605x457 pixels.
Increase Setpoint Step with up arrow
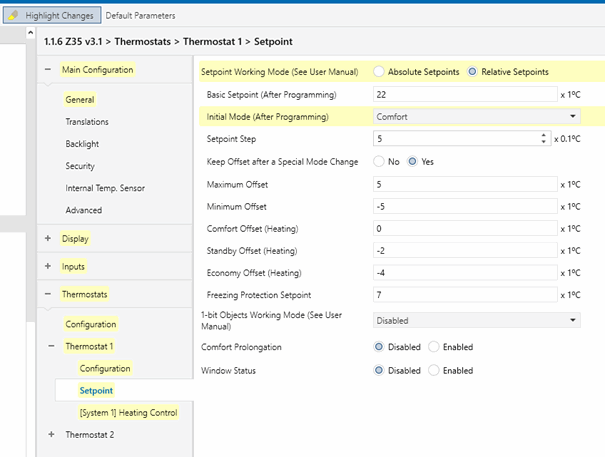543,135
